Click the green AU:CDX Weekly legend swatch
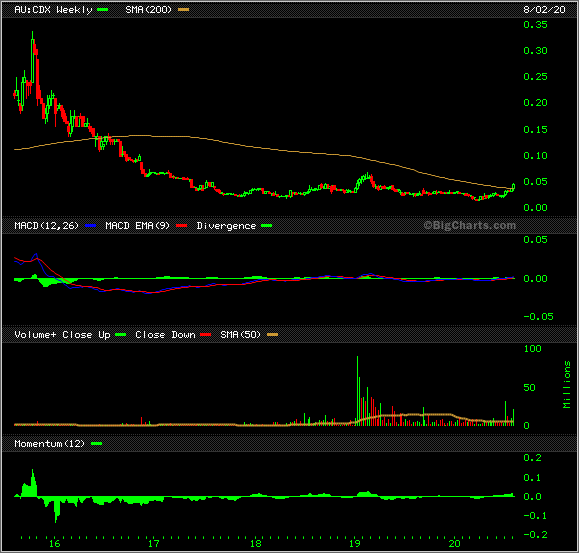Screen dimensions: 579x553 pos(102,10)
